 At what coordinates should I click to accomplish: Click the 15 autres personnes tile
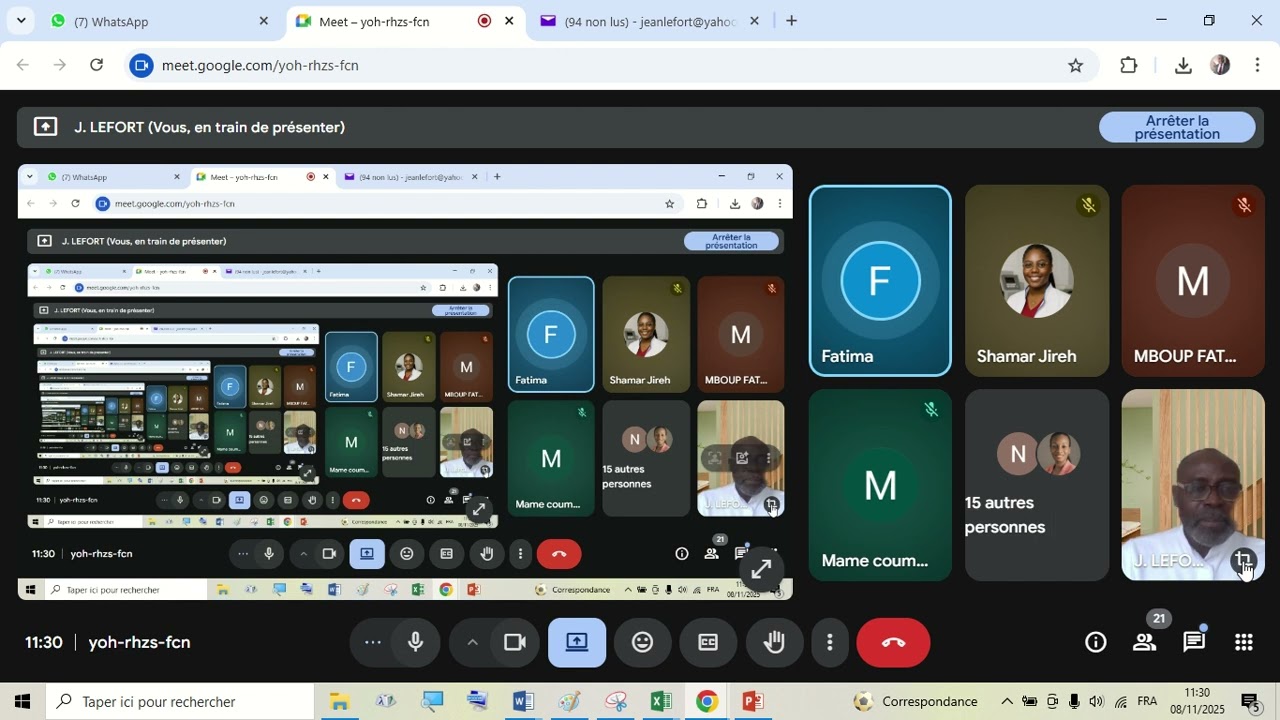click(x=1037, y=485)
